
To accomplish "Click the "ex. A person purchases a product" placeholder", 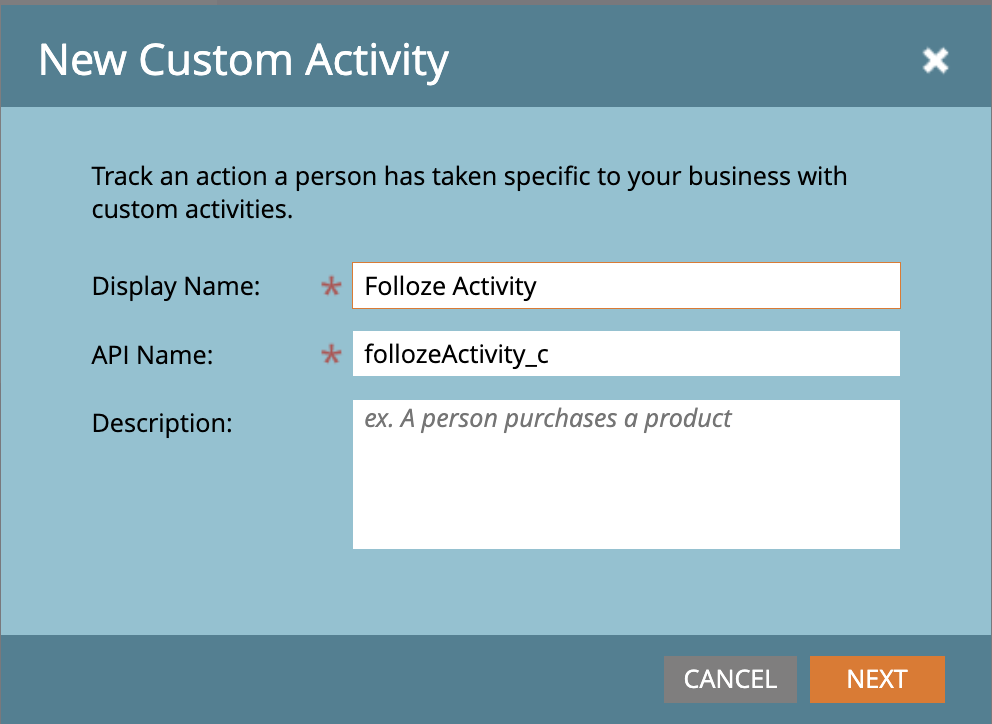I will (547, 418).
